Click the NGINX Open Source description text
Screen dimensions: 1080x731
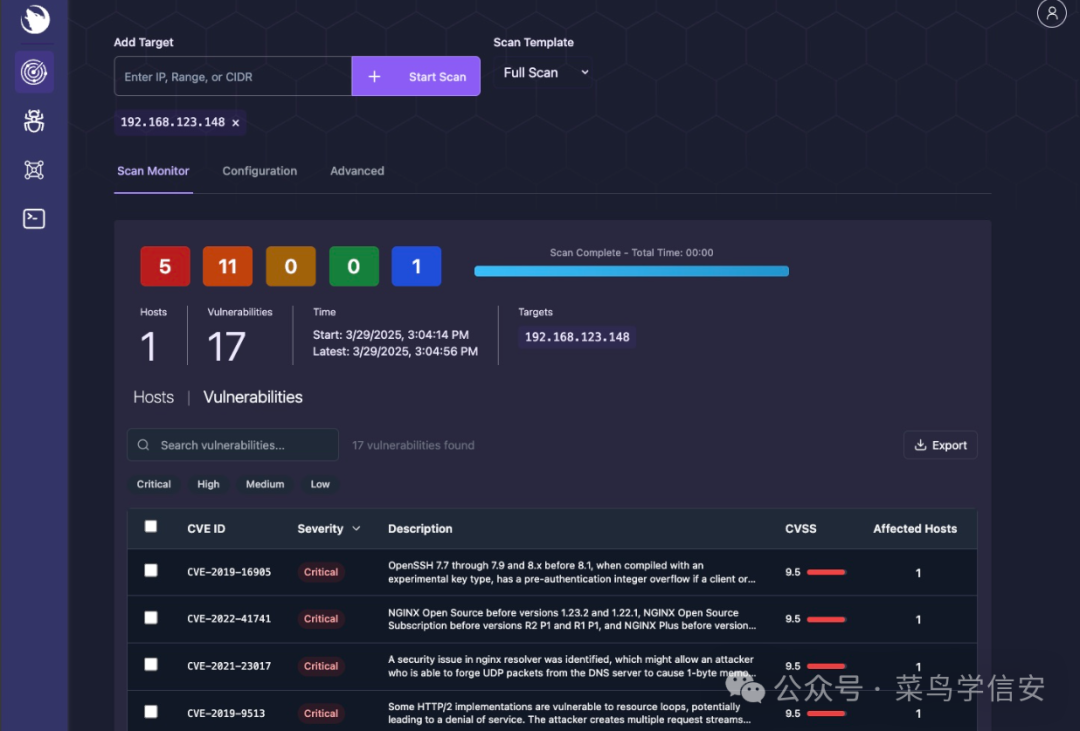(x=572, y=619)
